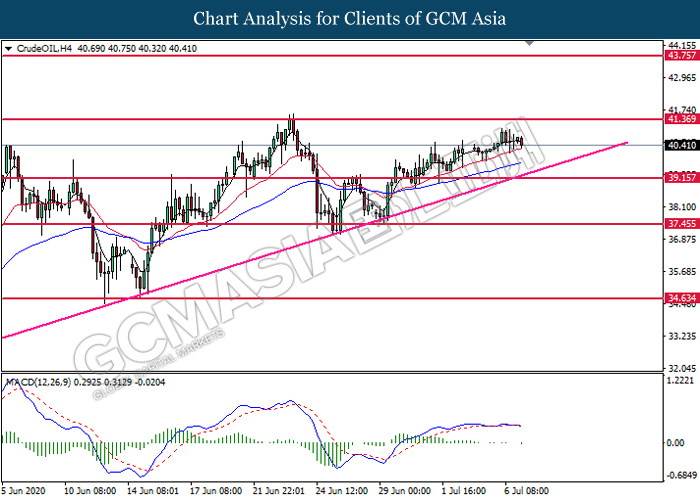Click the MACD(12,26,9) indicator label
This screenshot has height=500, width=700.
(x=38, y=382)
